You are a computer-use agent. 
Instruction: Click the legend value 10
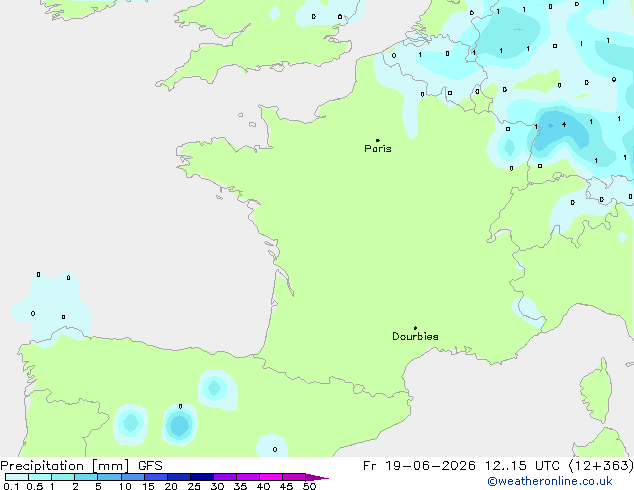pos(125,486)
